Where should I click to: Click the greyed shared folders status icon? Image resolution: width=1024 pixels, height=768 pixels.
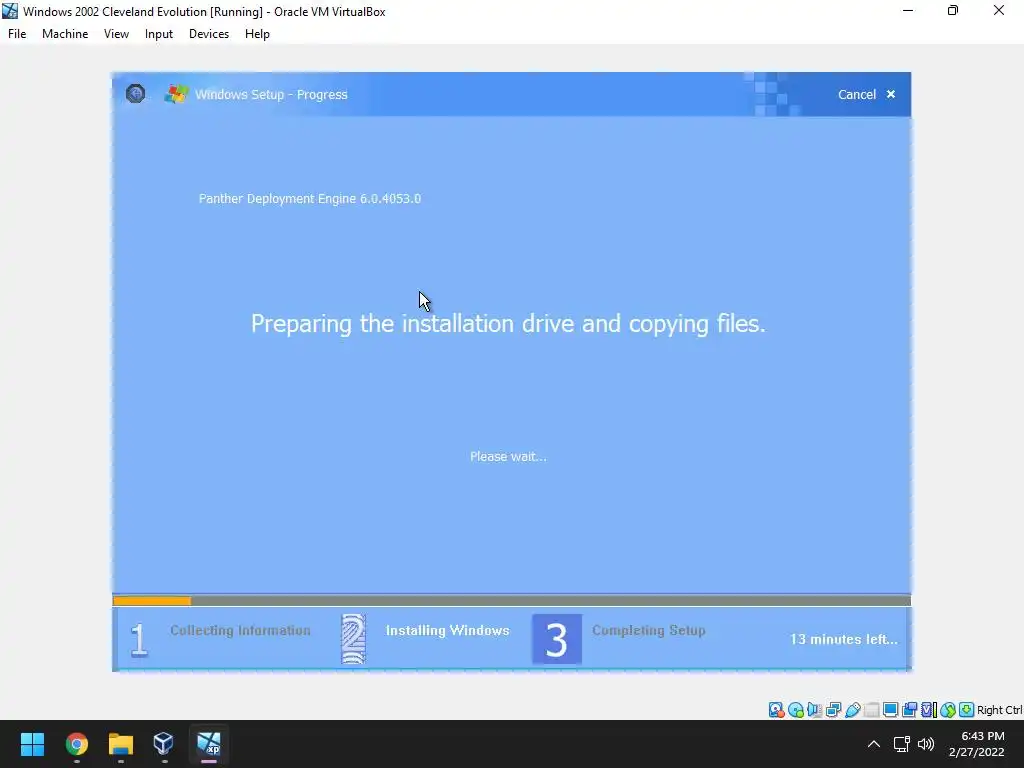[871, 710]
